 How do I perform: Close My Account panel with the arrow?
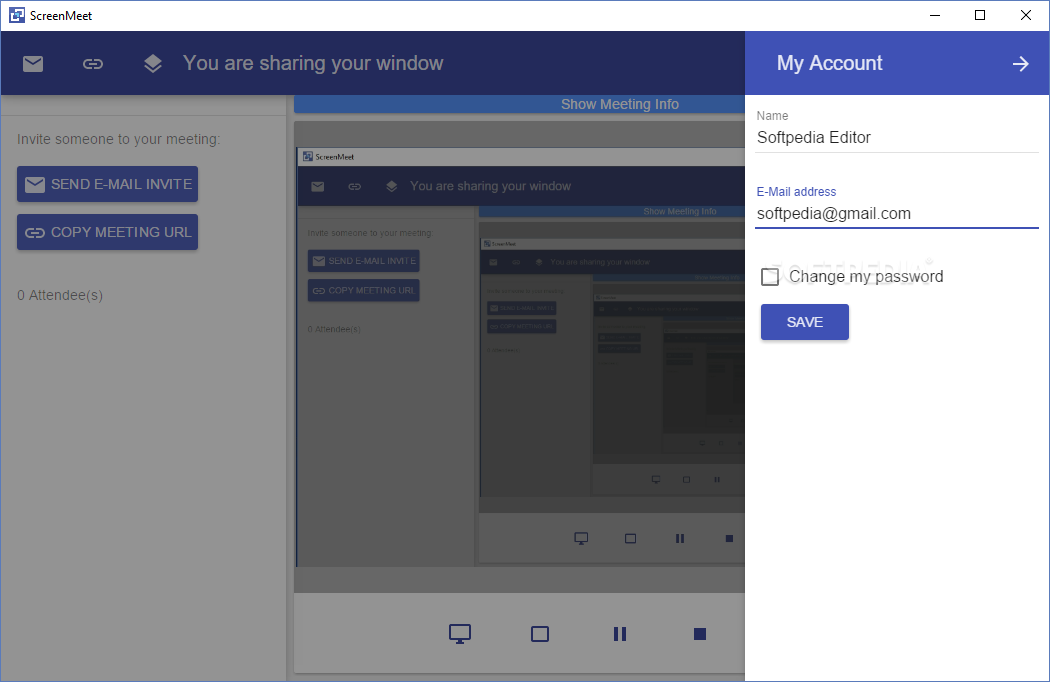point(1021,64)
